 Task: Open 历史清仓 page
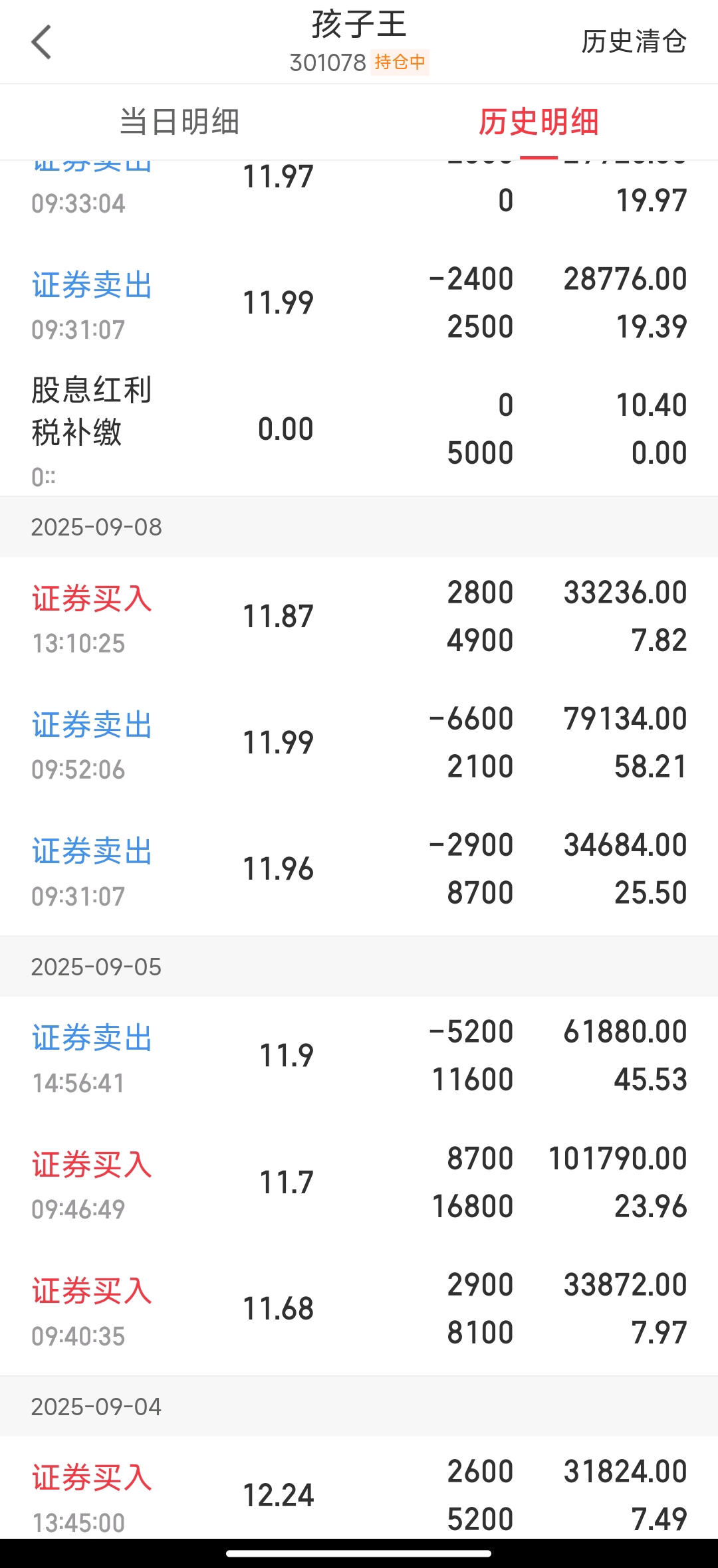tap(634, 41)
